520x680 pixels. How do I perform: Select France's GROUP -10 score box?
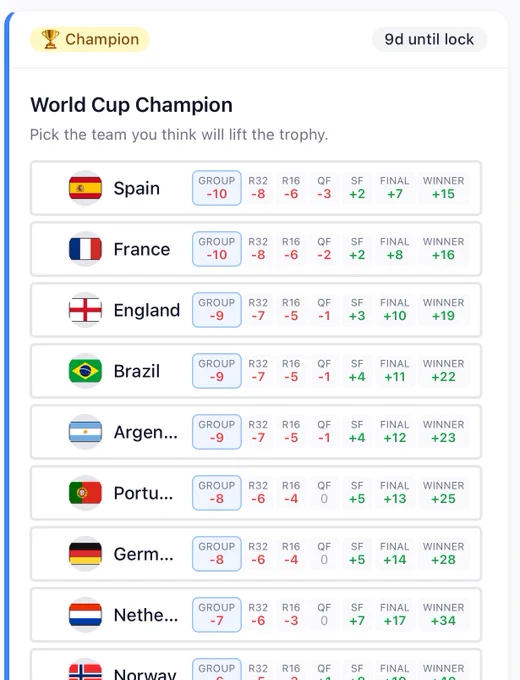click(217, 249)
